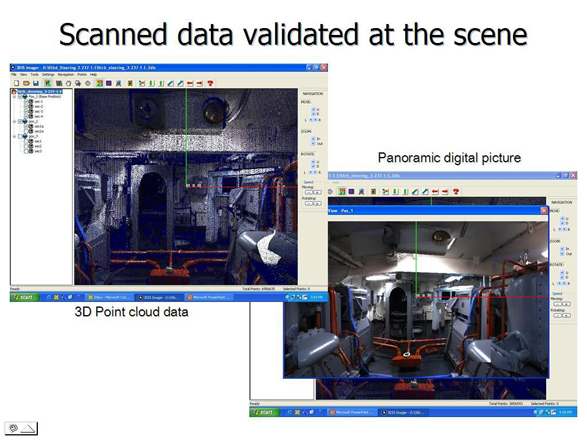Click the purple square icon in right window toolbar

351,191
